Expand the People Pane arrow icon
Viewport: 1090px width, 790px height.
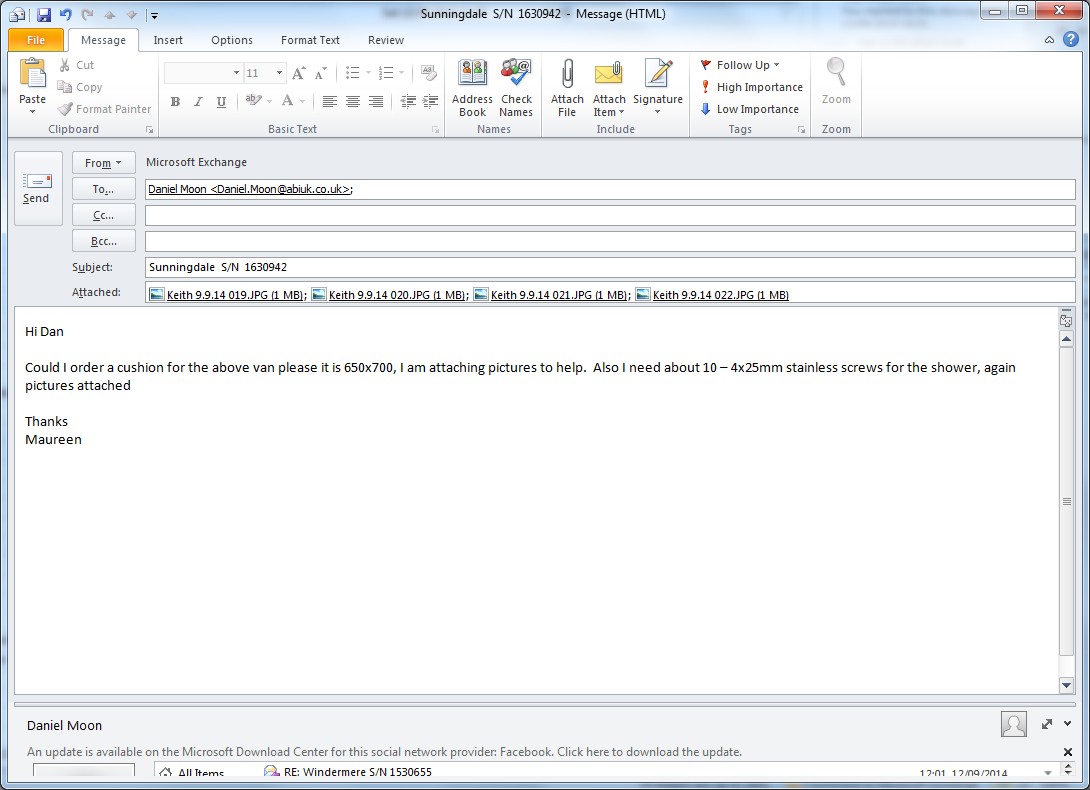pos(1047,724)
